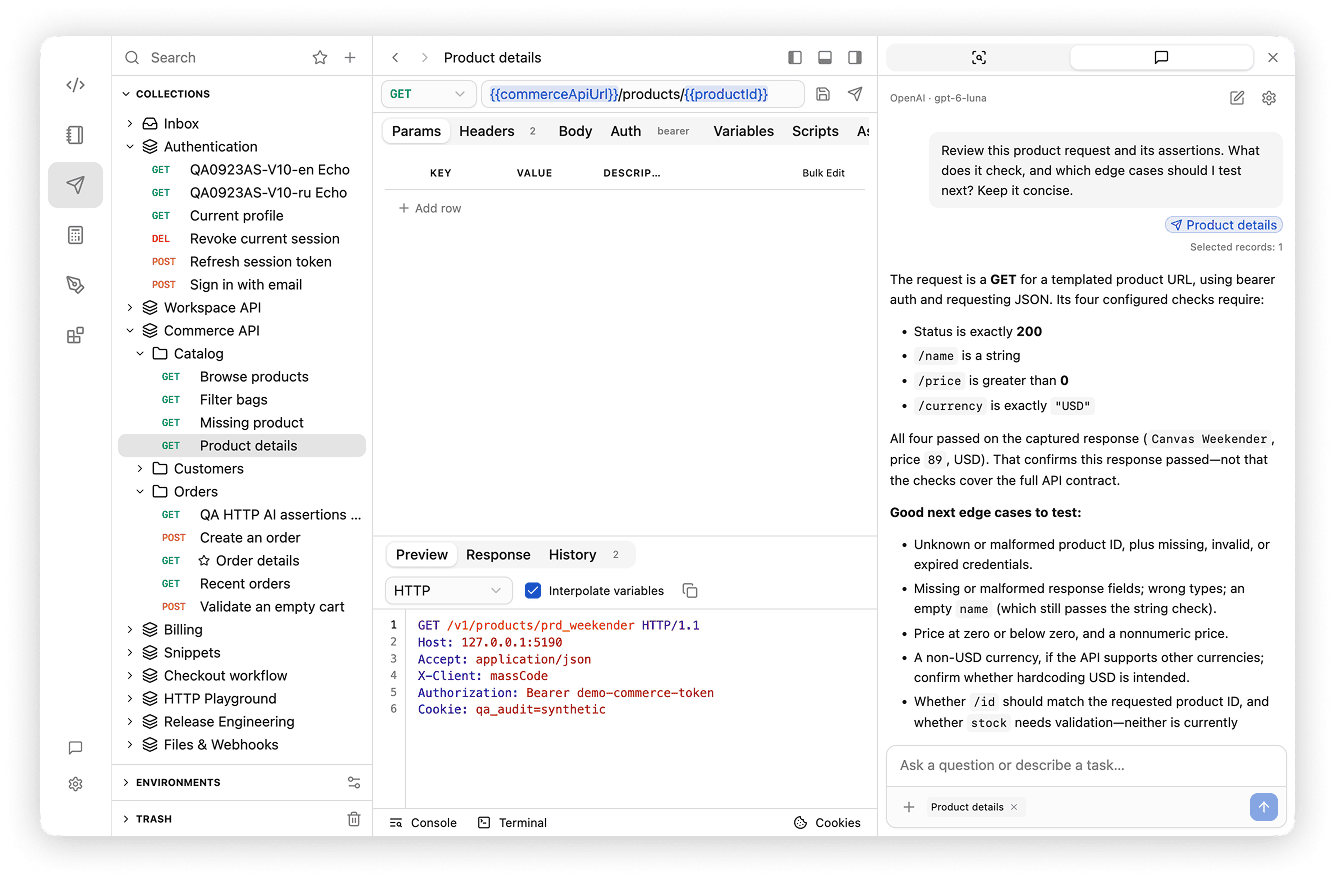The image size is (1335, 880).
Task: Select the HTTP client paper-plane sidebar icon
Action: pyautogui.click(x=75, y=185)
